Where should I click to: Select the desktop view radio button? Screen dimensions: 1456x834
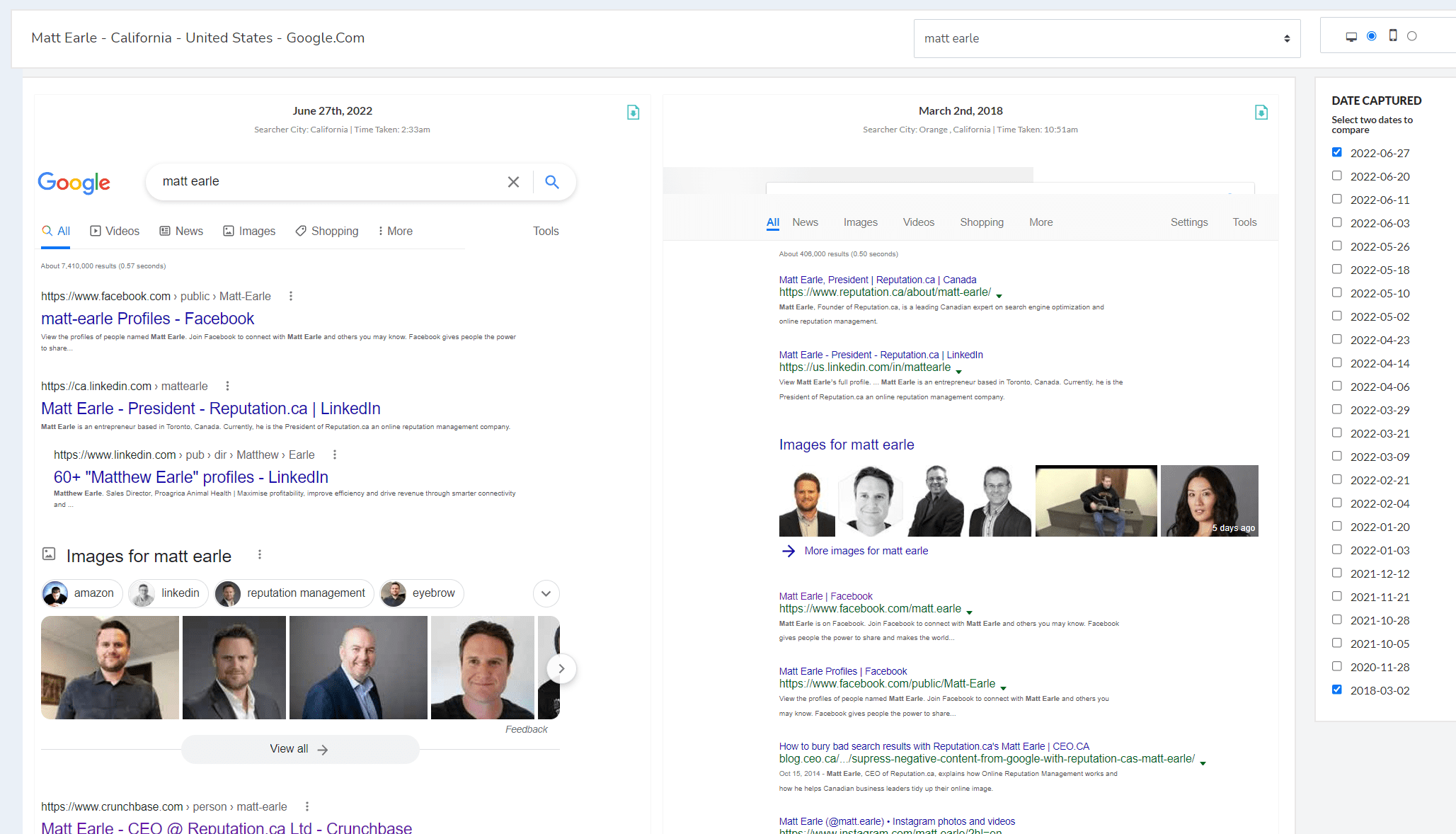[x=1371, y=36]
